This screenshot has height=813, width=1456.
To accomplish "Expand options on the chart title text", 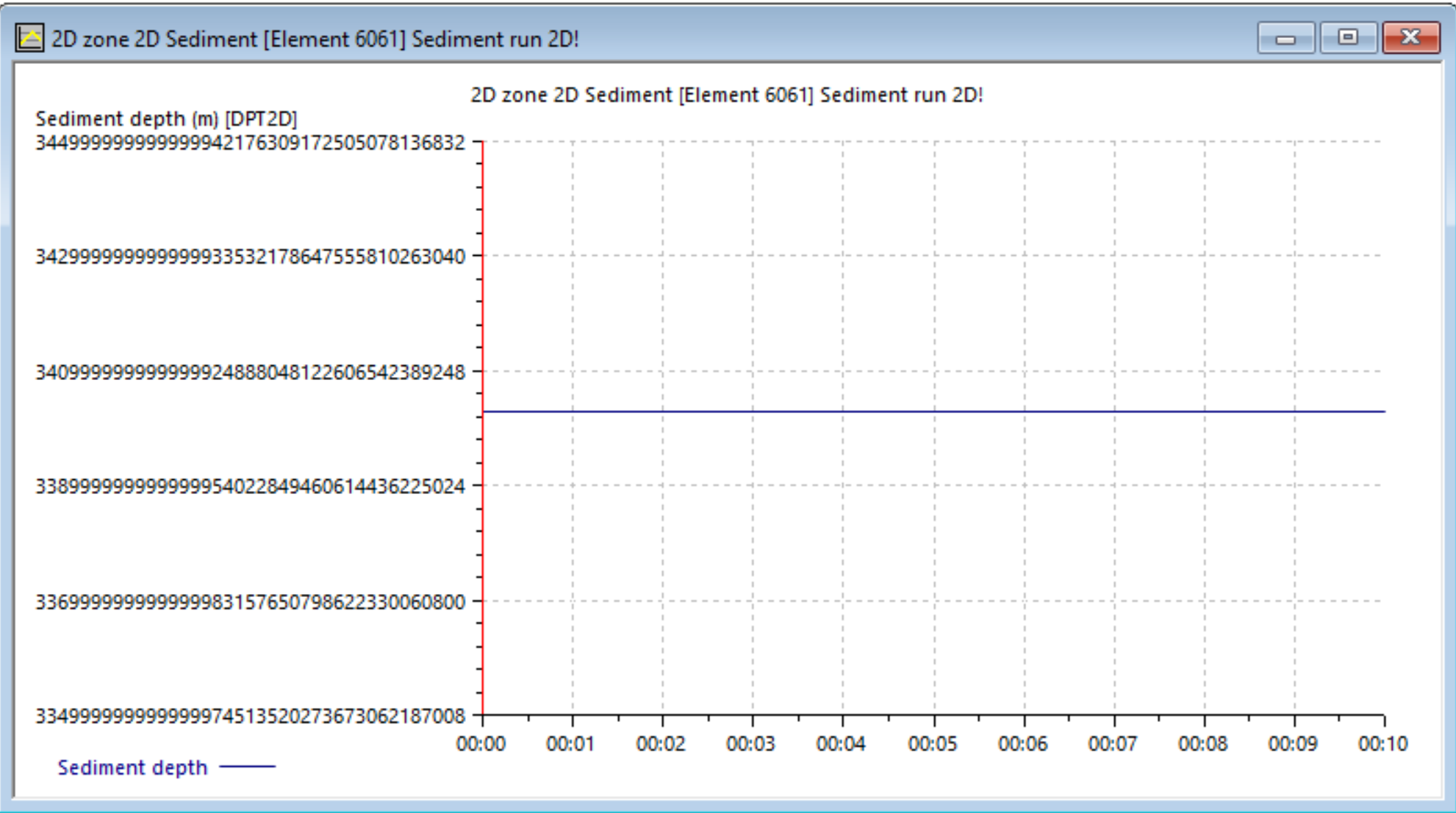I will [730, 93].
